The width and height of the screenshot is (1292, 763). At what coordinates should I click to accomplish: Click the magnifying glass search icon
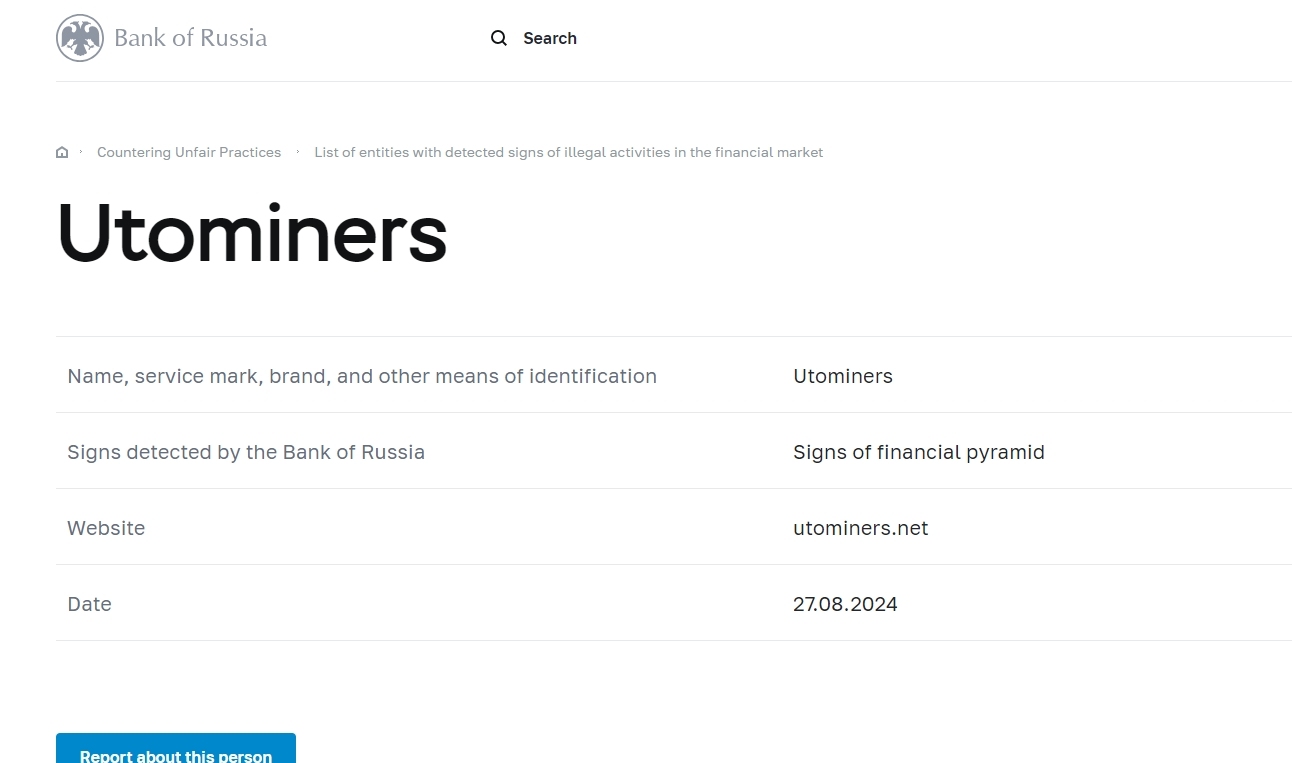499,38
